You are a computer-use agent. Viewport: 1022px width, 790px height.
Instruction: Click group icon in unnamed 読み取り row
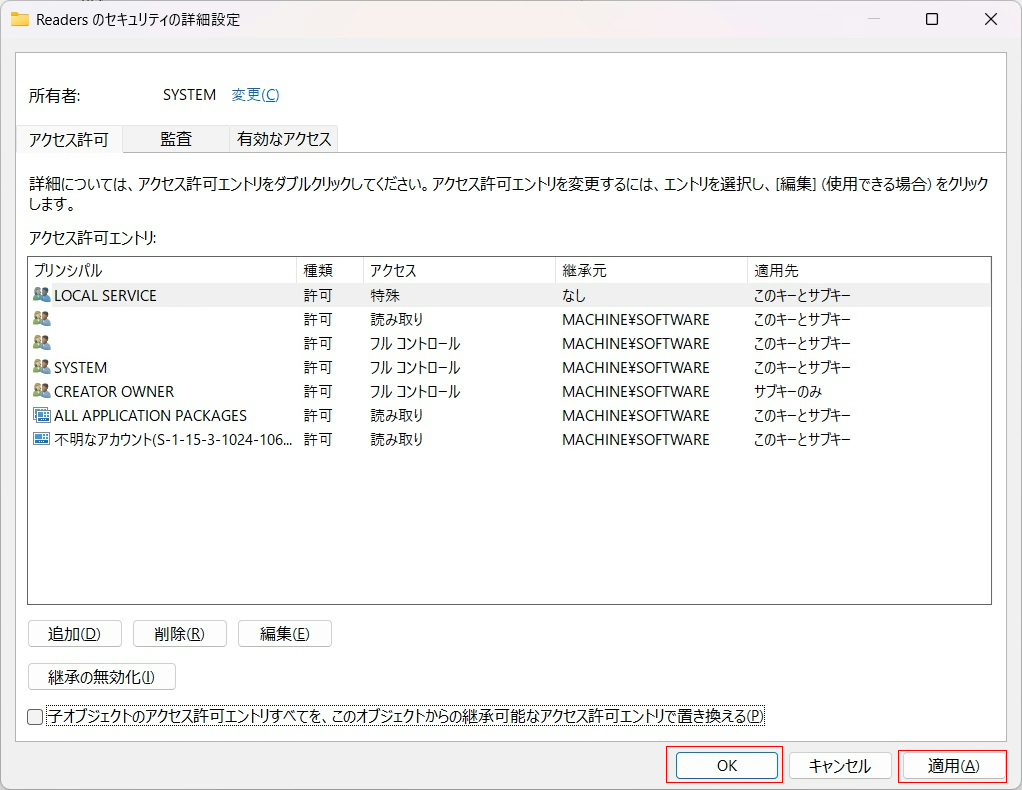pyautogui.click(x=42, y=319)
